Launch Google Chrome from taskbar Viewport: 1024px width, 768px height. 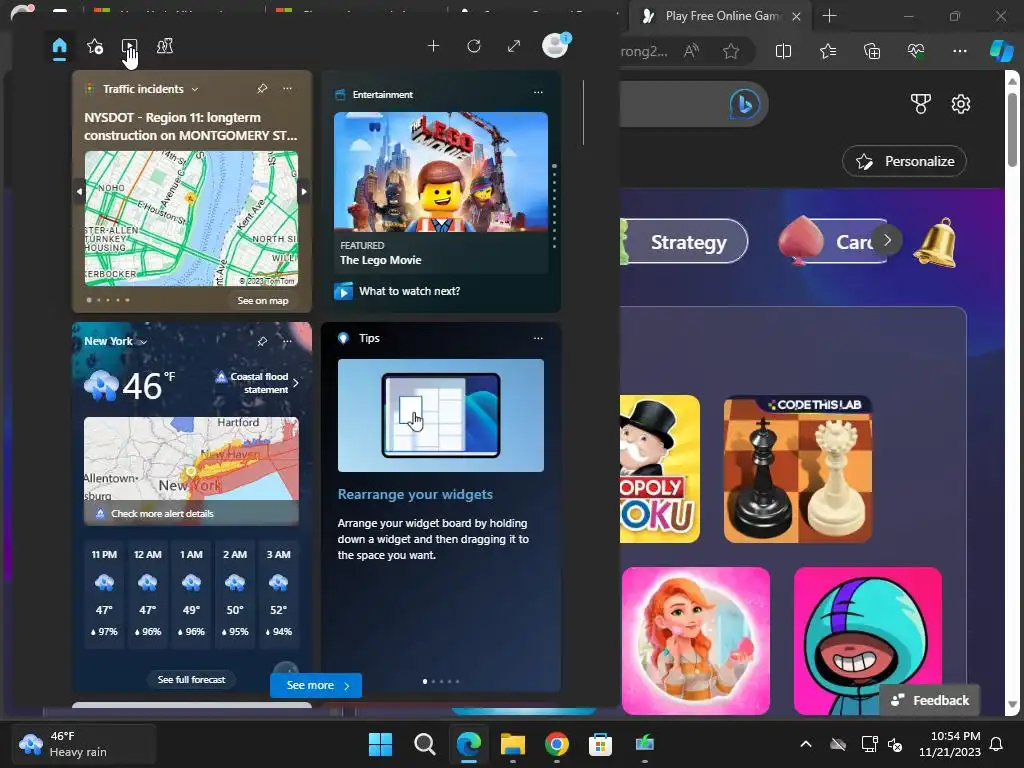(556, 744)
